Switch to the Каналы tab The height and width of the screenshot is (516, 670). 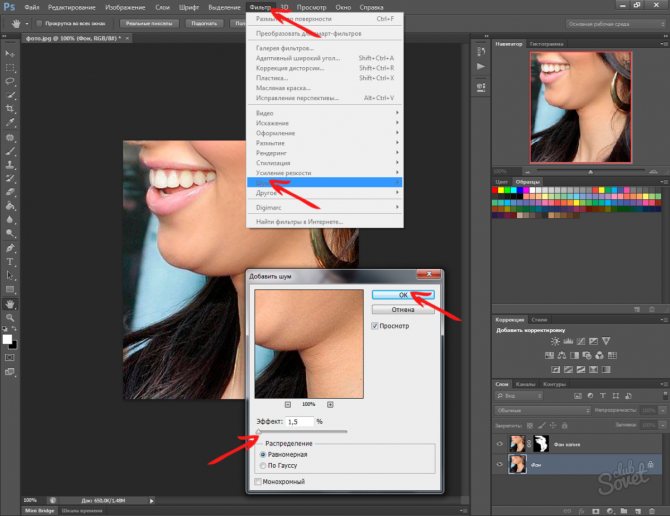click(x=526, y=385)
